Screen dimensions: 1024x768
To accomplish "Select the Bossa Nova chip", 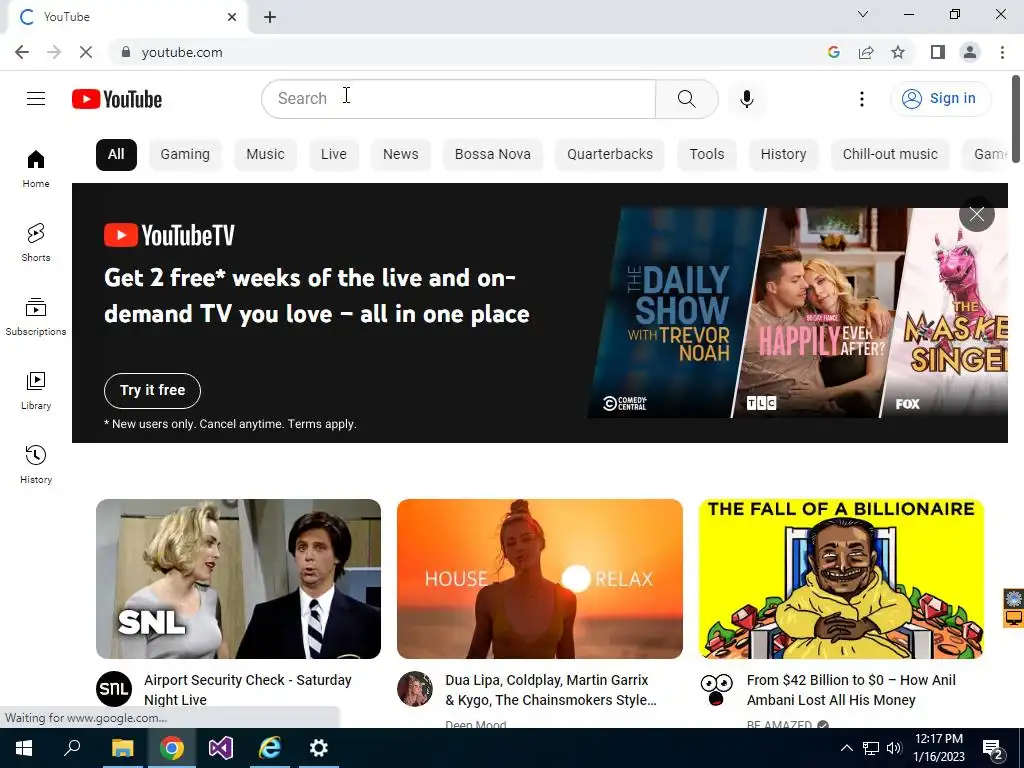I will coord(492,155).
